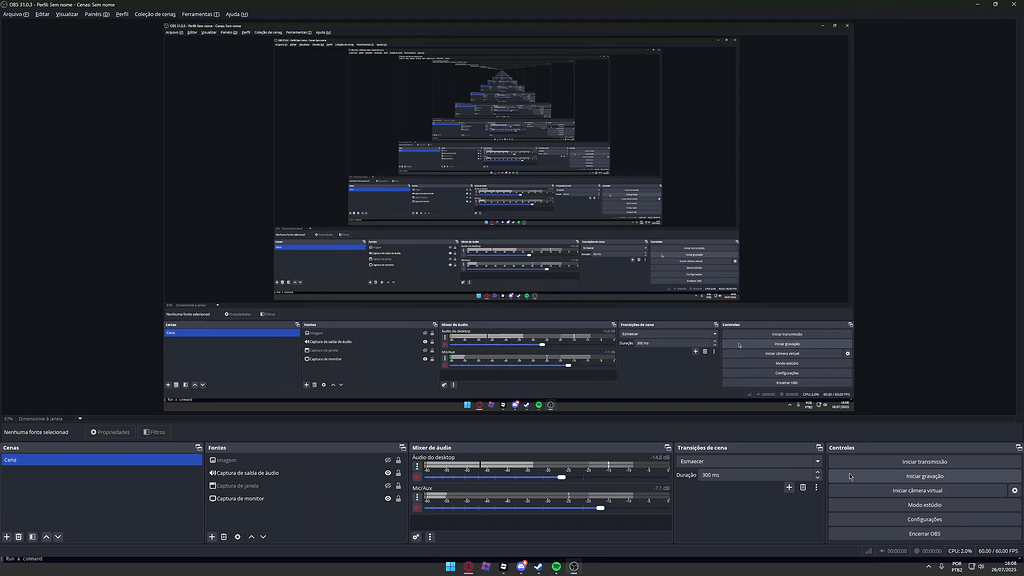
Task: Move scene up in Cenas panel
Action: tap(46, 537)
